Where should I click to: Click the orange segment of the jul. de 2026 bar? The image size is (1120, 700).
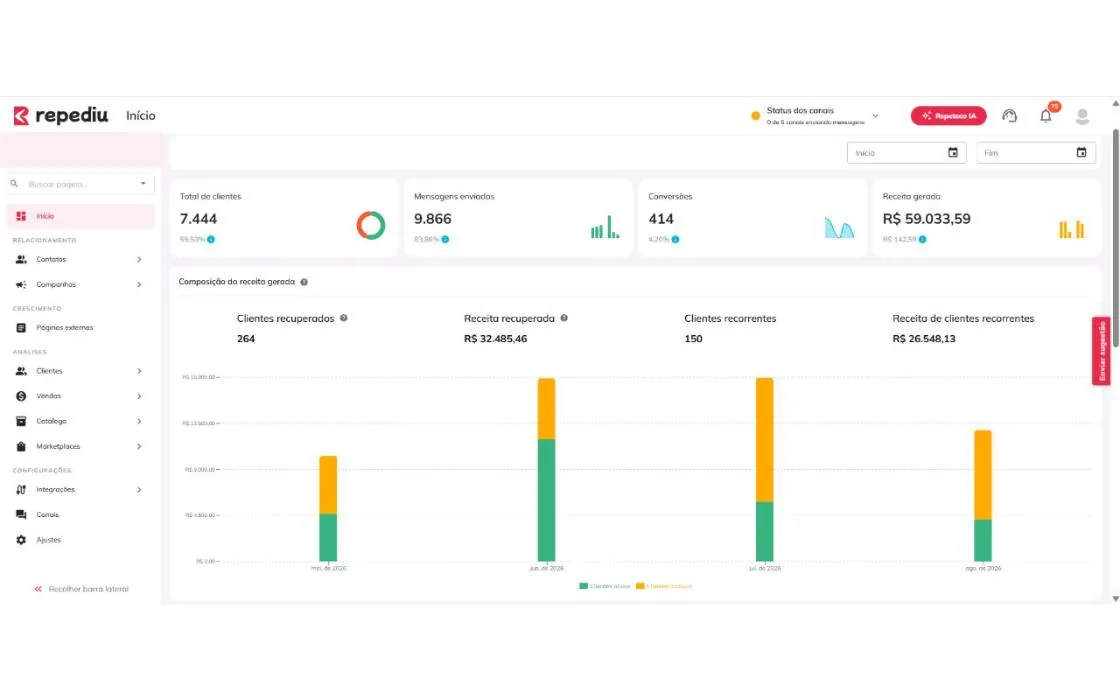764,440
